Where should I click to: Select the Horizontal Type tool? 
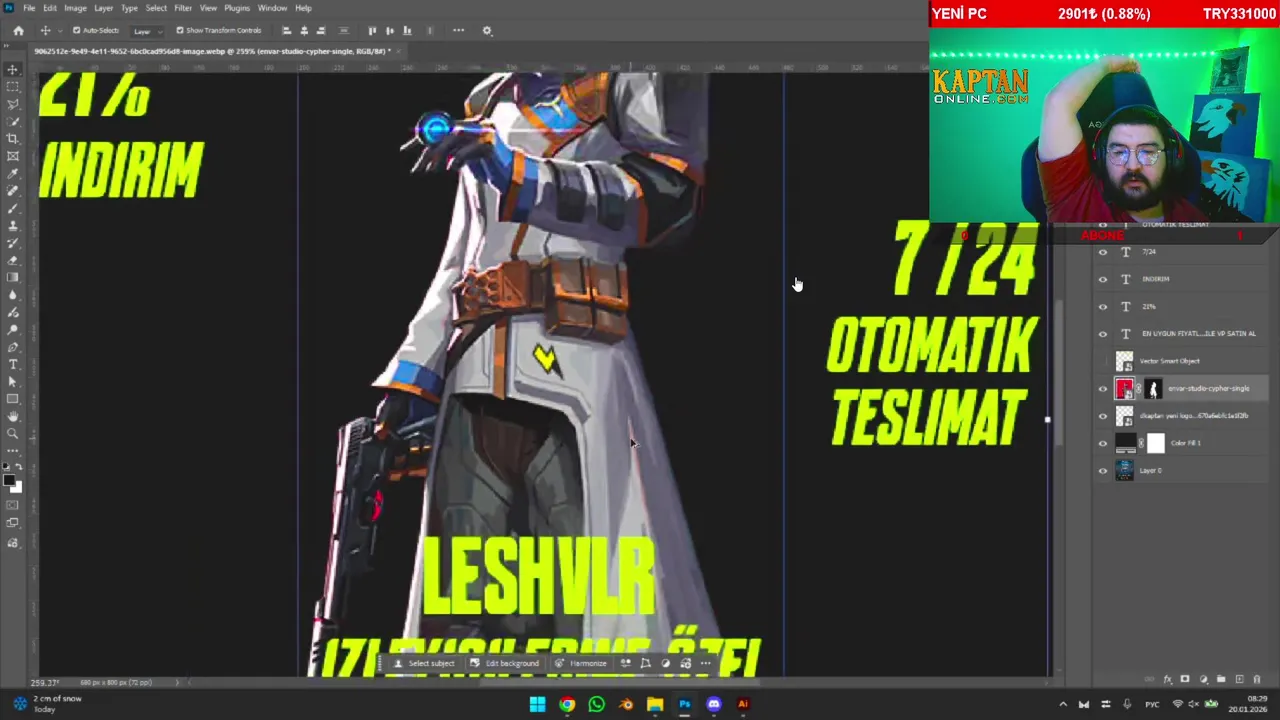[x=13, y=364]
